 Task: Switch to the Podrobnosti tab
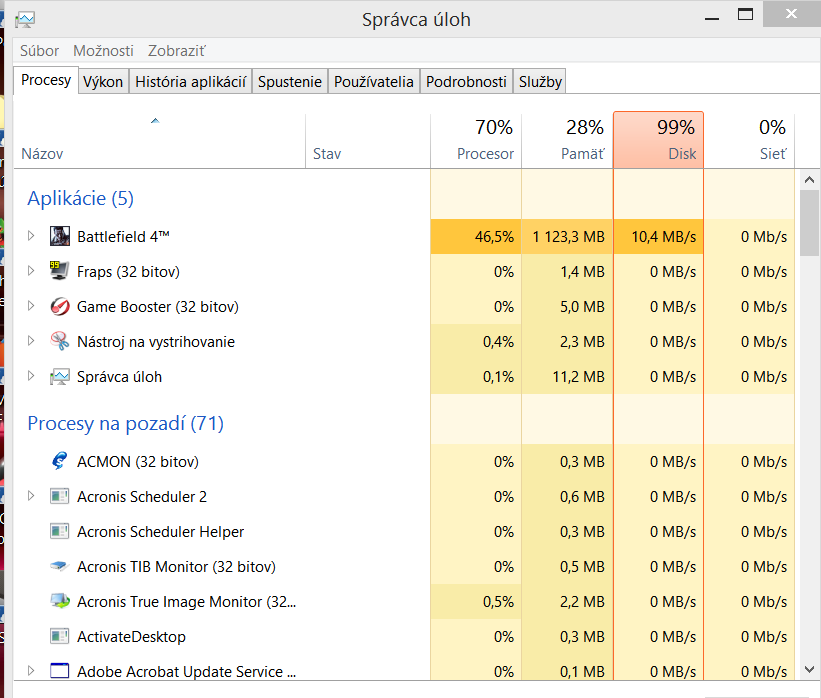click(x=467, y=82)
